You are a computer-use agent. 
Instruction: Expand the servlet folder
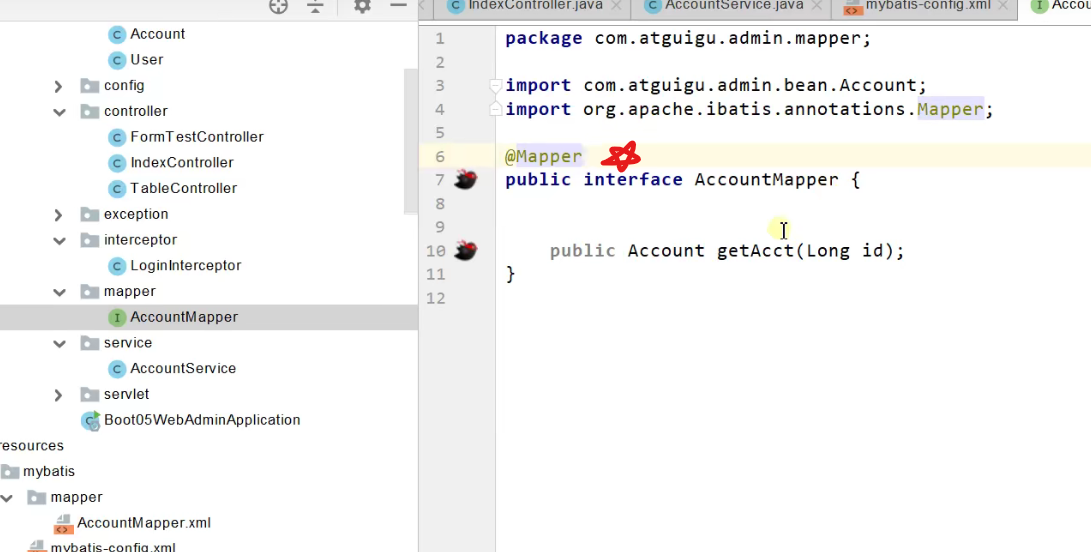click(58, 395)
